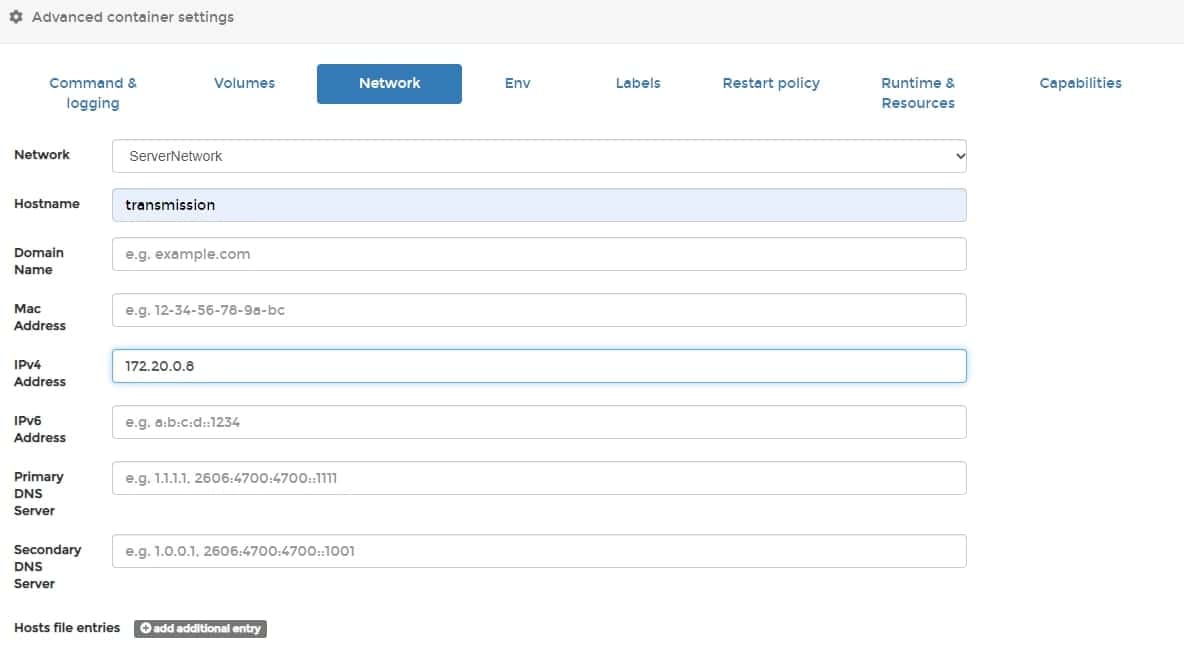Viewport: 1184px width, 668px height.
Task: Open the Volumes tab
Action: (x=244, y=83)
